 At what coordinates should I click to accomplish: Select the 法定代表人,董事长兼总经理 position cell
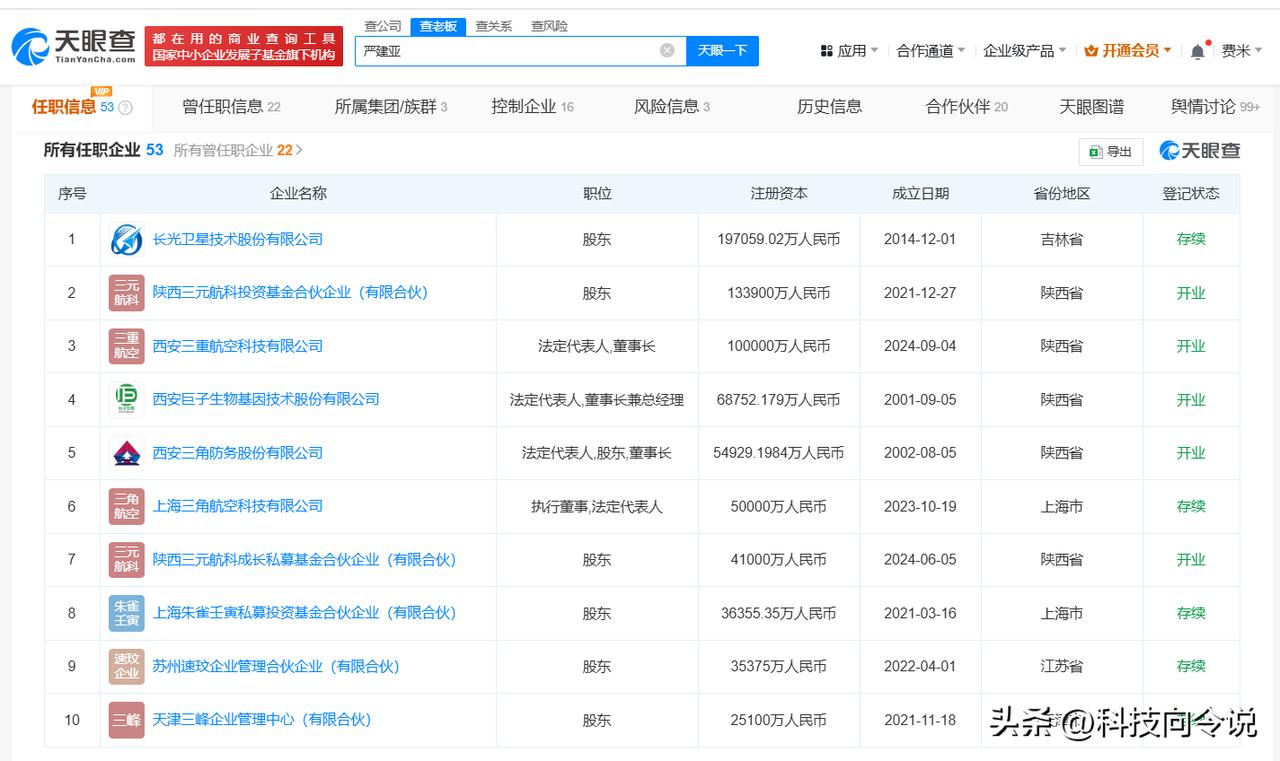[x=597, y=400]
